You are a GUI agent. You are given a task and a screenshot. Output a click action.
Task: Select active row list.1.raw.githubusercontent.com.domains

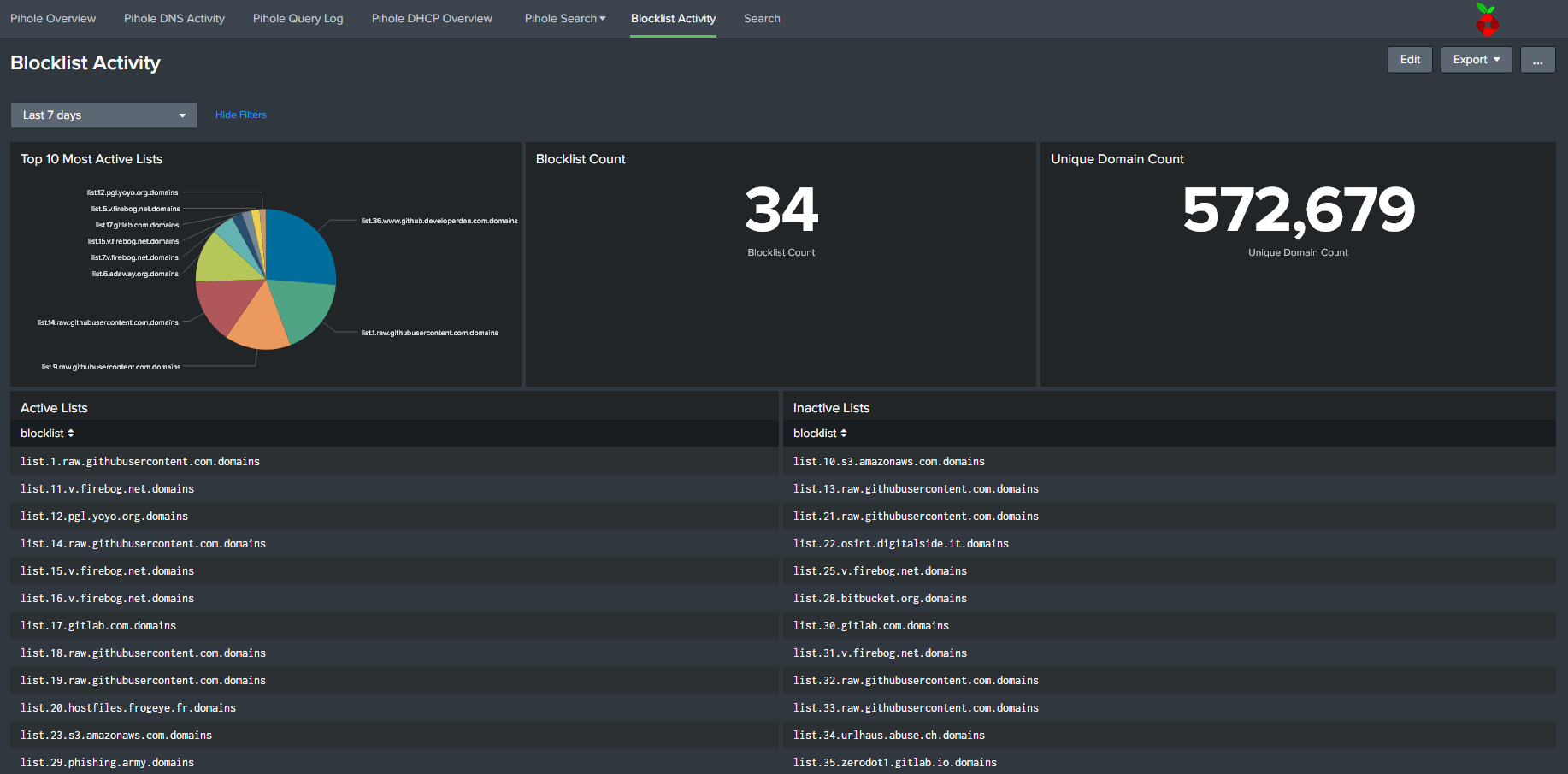pyautogui.click(x=394, y=461)
